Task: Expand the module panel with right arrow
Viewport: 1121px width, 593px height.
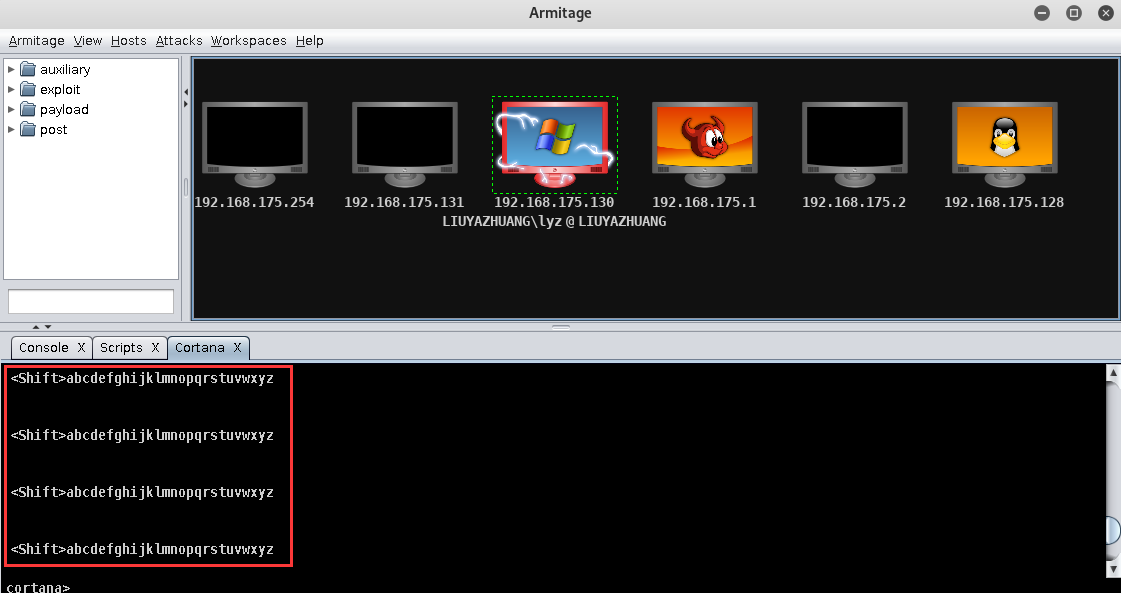Action: (x=186, y=104)
